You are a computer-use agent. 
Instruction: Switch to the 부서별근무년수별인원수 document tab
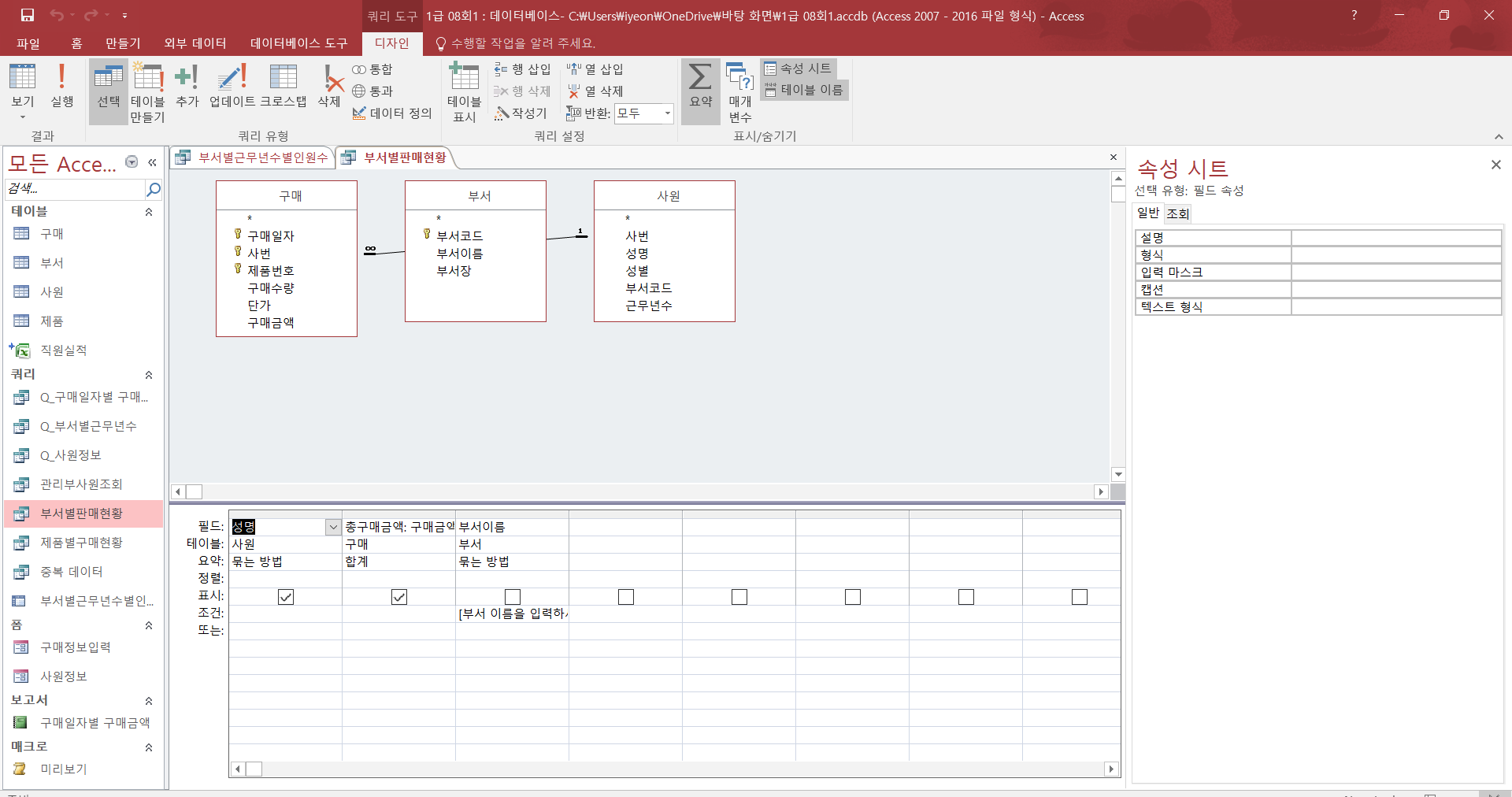coord(254,158)
